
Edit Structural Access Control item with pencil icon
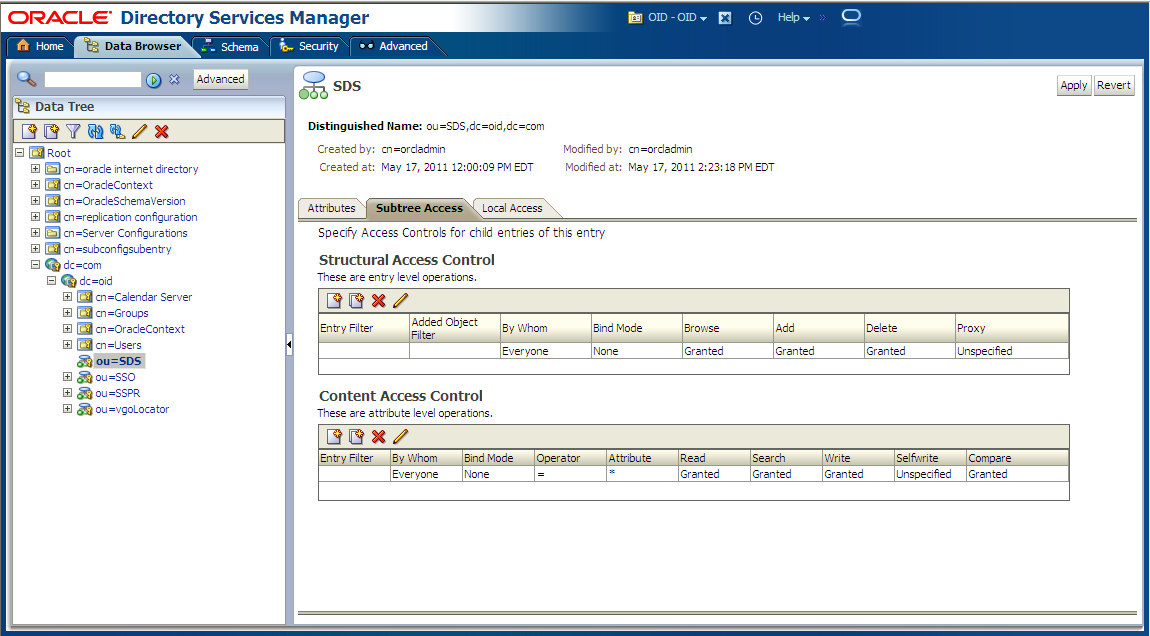click(x=400, y=300)
